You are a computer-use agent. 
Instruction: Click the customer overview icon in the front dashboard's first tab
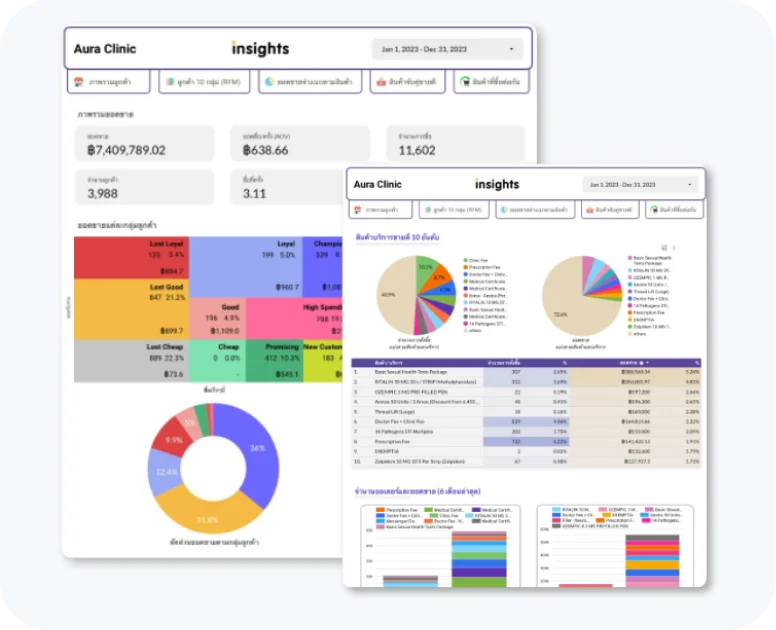point(356,210)
